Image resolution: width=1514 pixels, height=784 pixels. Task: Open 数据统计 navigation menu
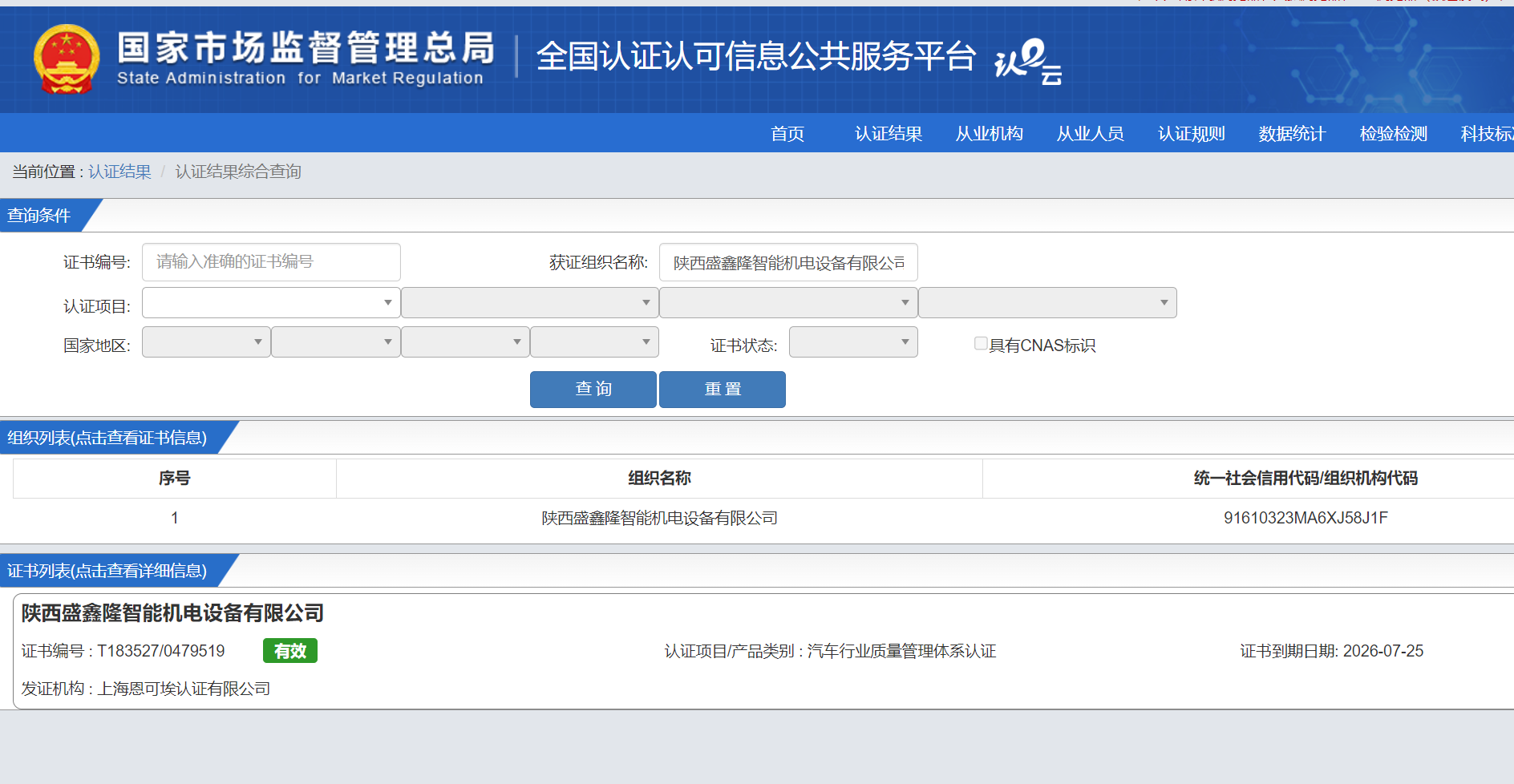(1293, 134)
